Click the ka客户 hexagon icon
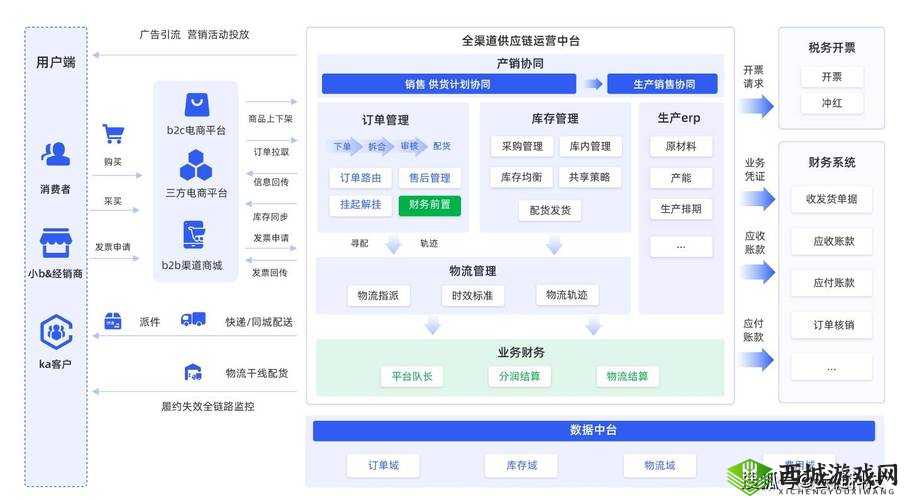905x500 pixels. click(56, 331)
